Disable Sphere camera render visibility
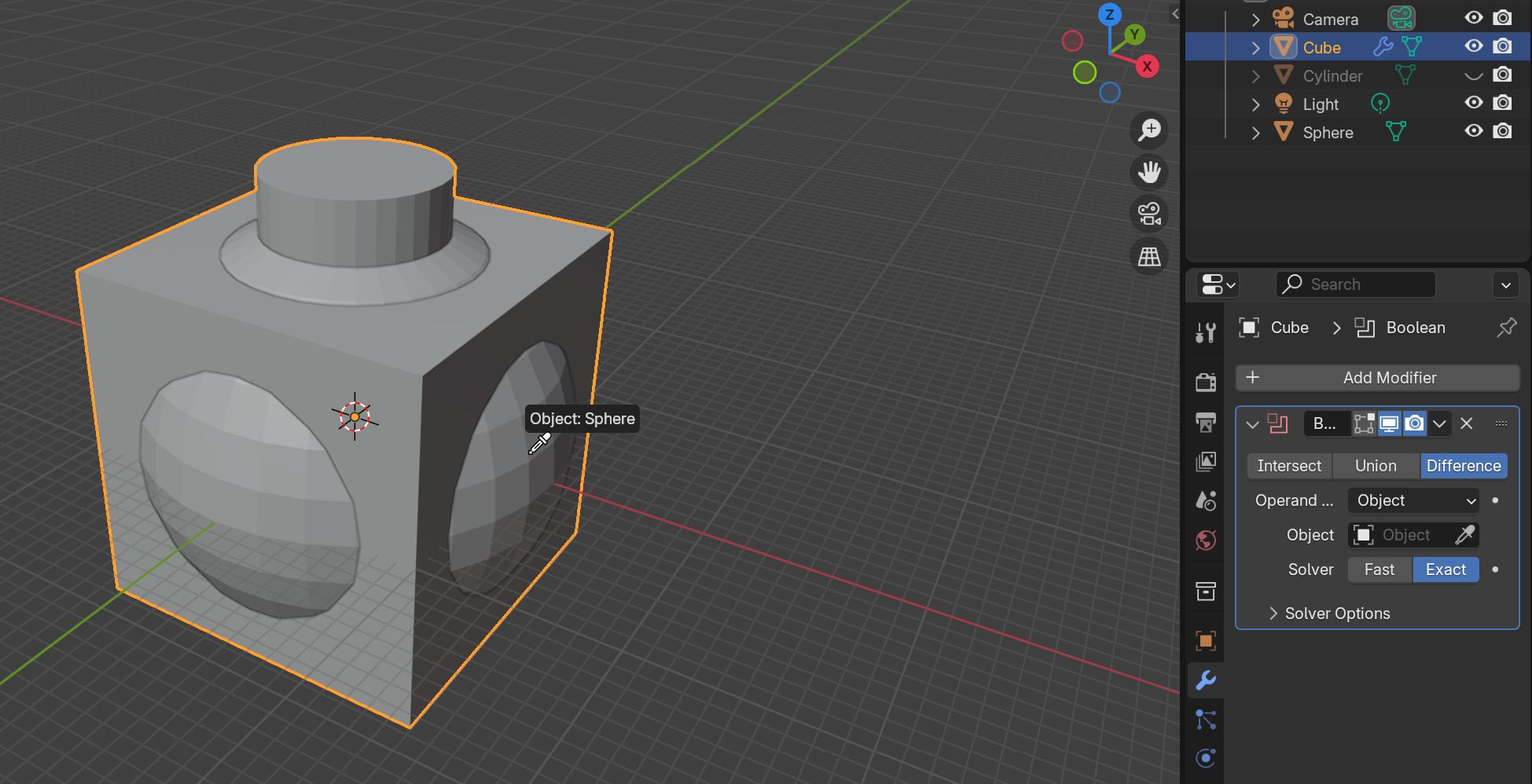Image resolution: width=1532 pixels, height=784 pixels. coord(1502,131)
